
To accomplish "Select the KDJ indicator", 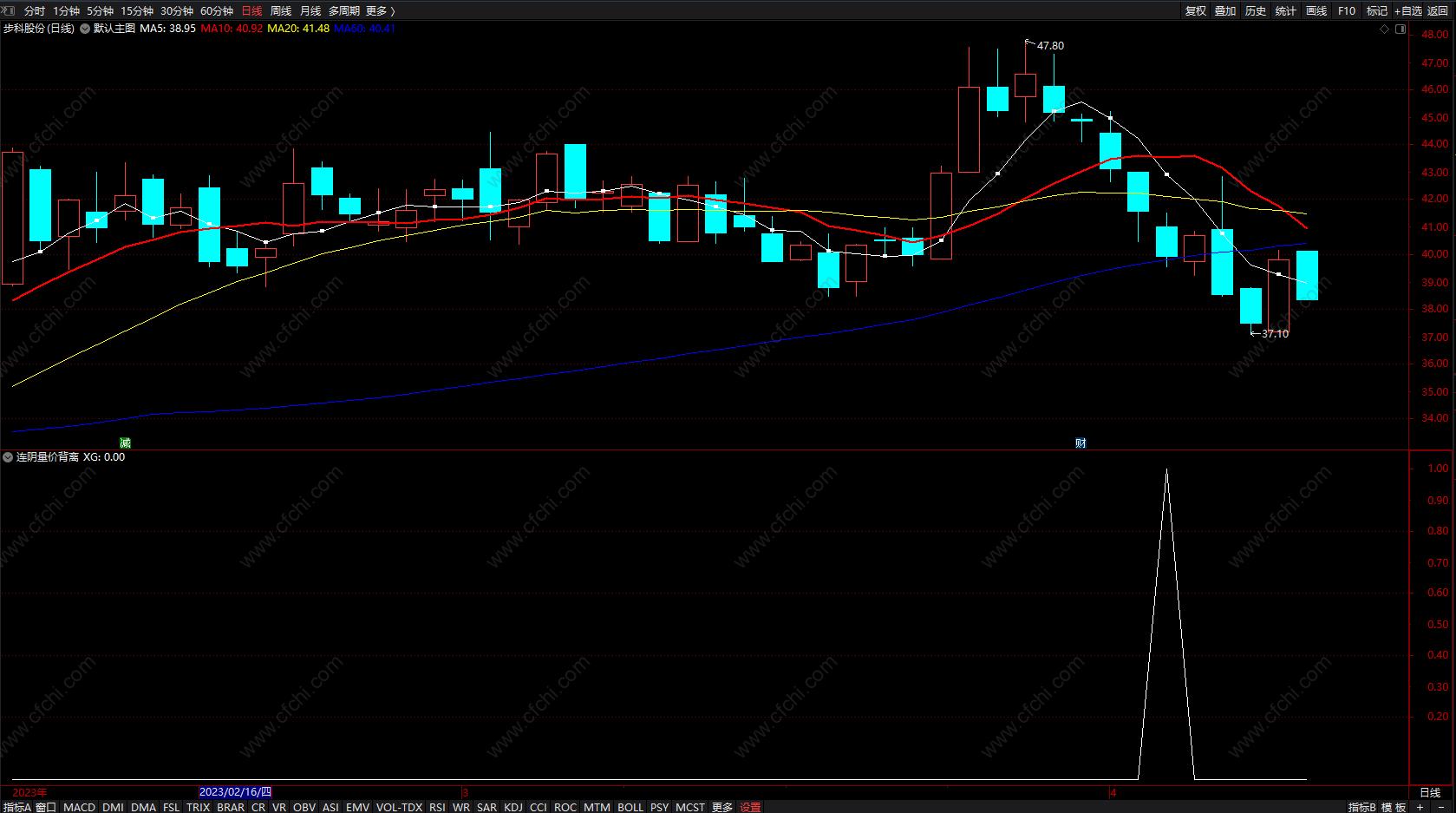I will 513,807.
